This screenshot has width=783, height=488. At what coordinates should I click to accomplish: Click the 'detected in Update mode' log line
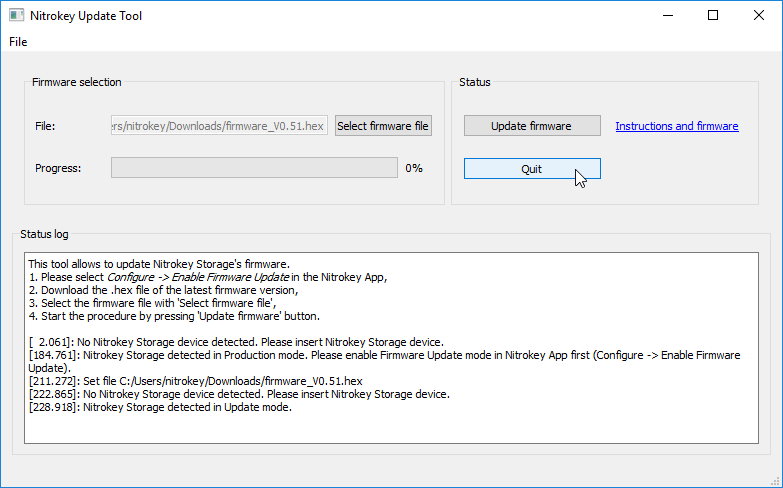[x=160, y=407]
